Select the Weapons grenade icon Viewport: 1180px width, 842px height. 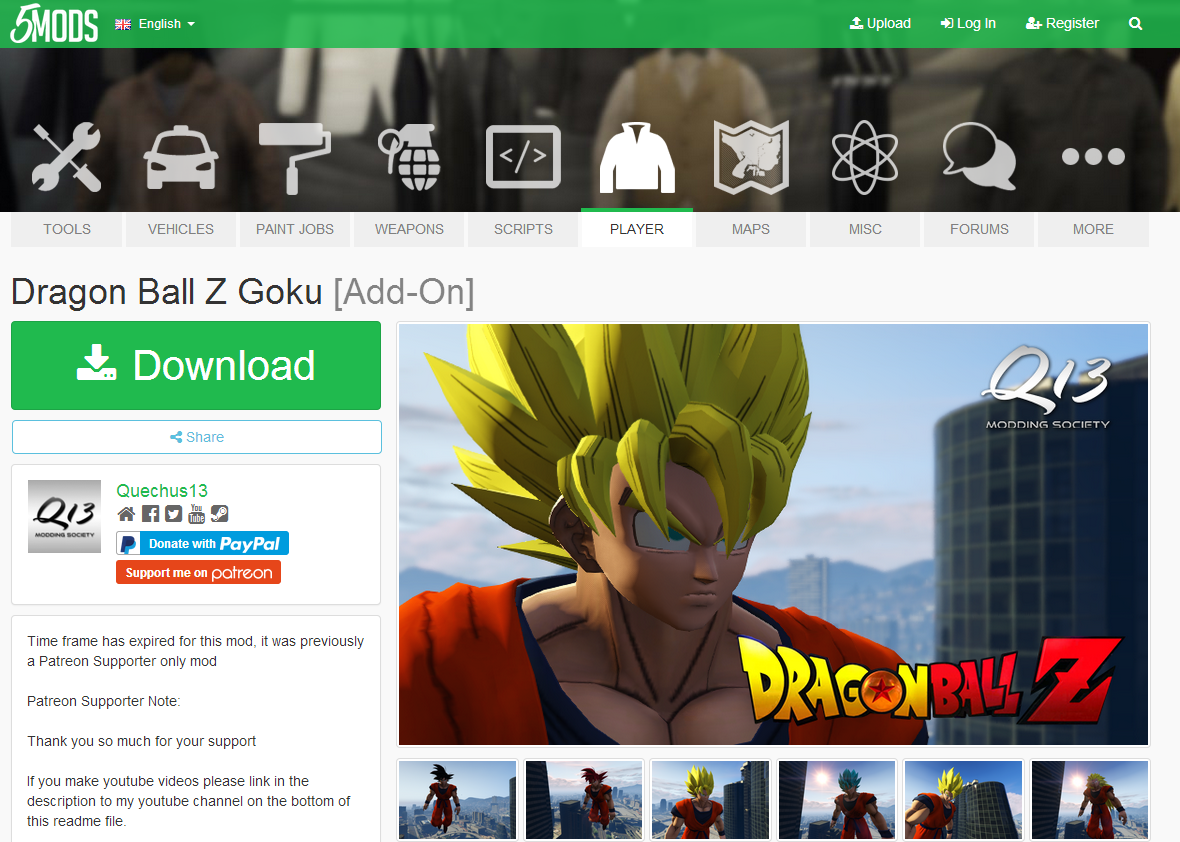409,157
